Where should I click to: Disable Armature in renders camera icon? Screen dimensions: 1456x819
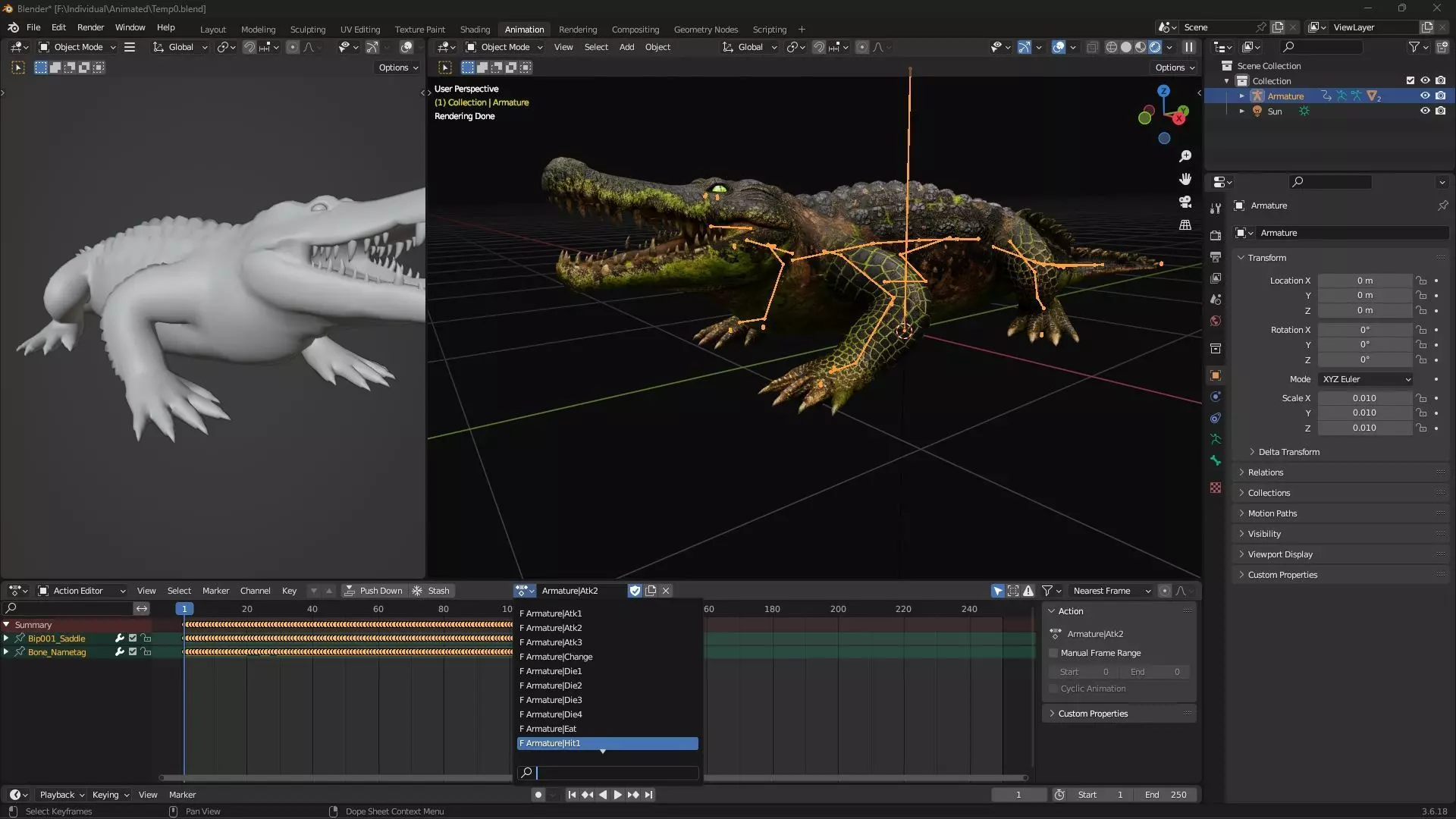1440,96
